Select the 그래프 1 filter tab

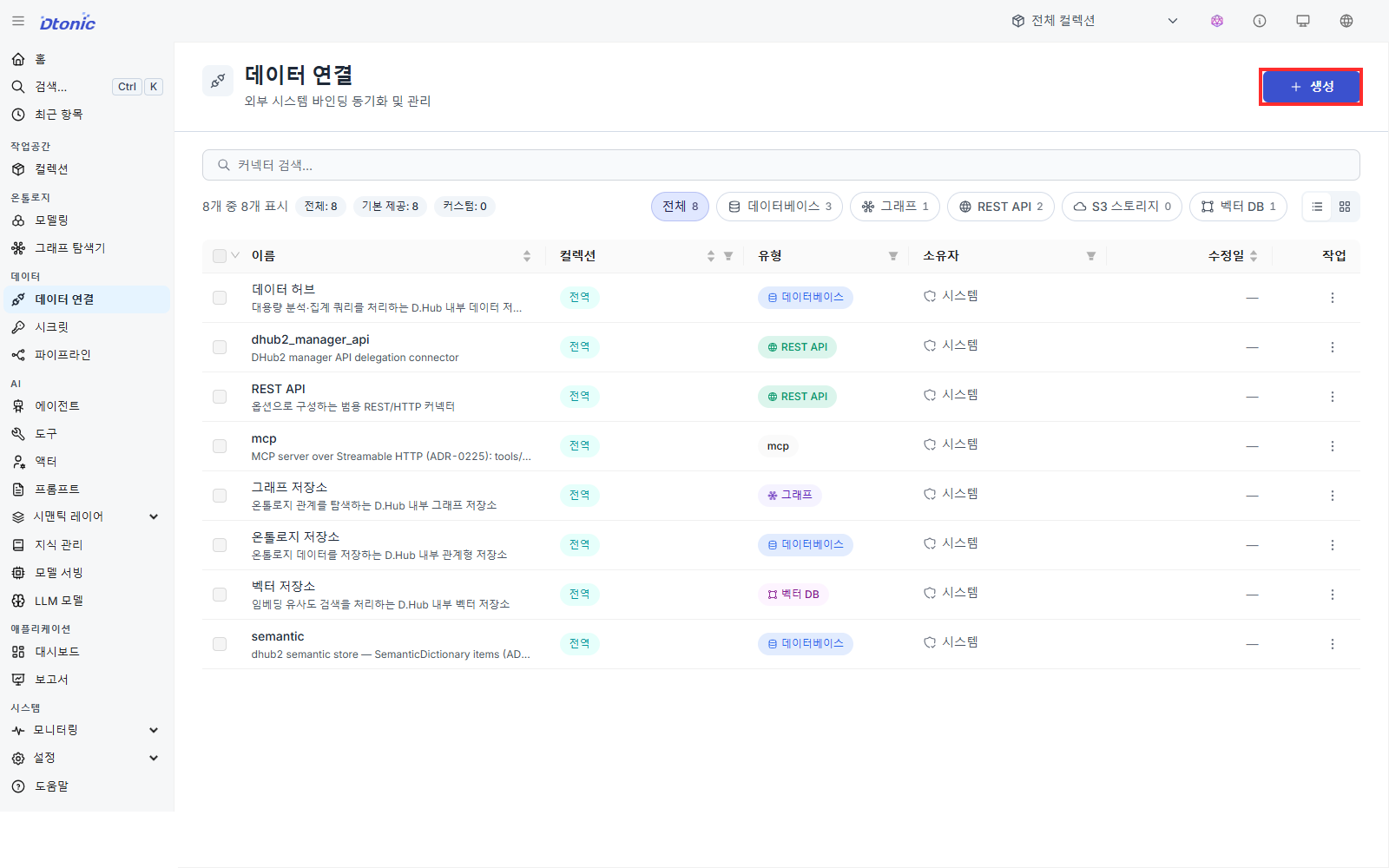point(894,207)
